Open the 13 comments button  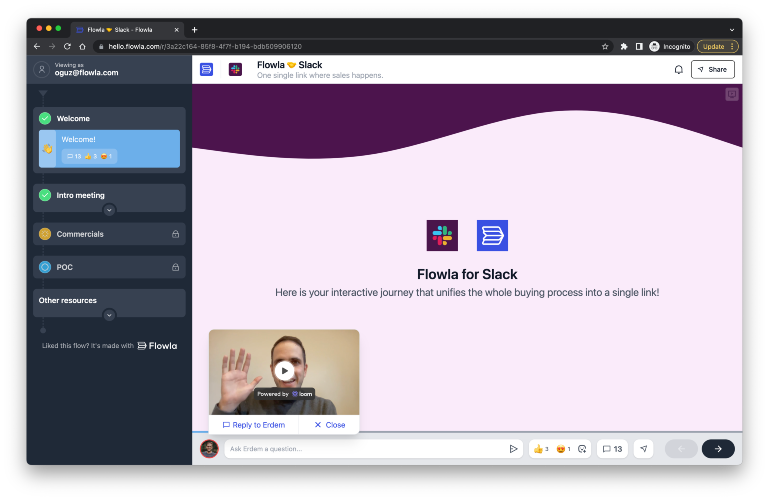coord(612,449)
